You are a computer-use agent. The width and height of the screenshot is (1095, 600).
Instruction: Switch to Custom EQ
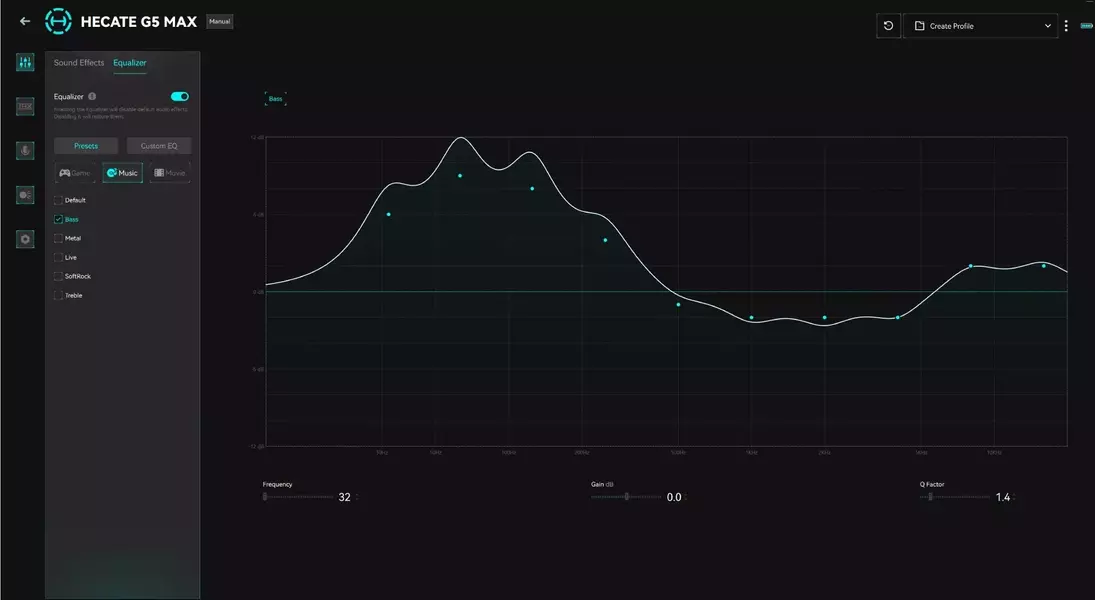click(159, 146)
